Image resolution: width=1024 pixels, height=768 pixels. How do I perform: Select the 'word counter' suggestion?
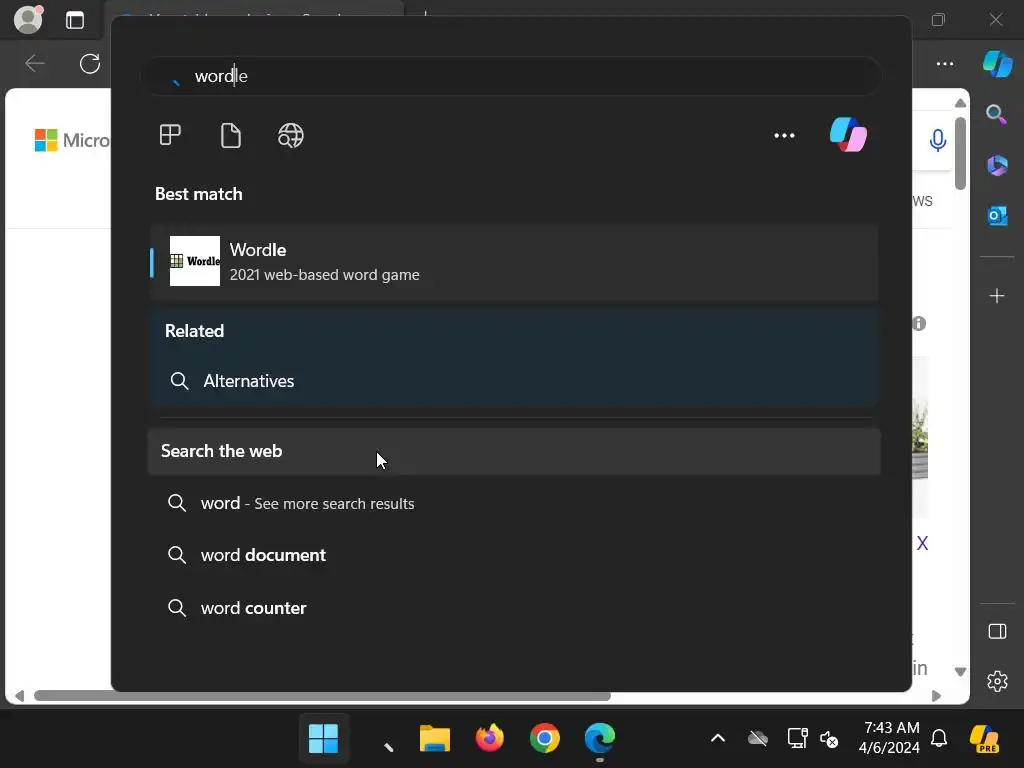(514, 608)
